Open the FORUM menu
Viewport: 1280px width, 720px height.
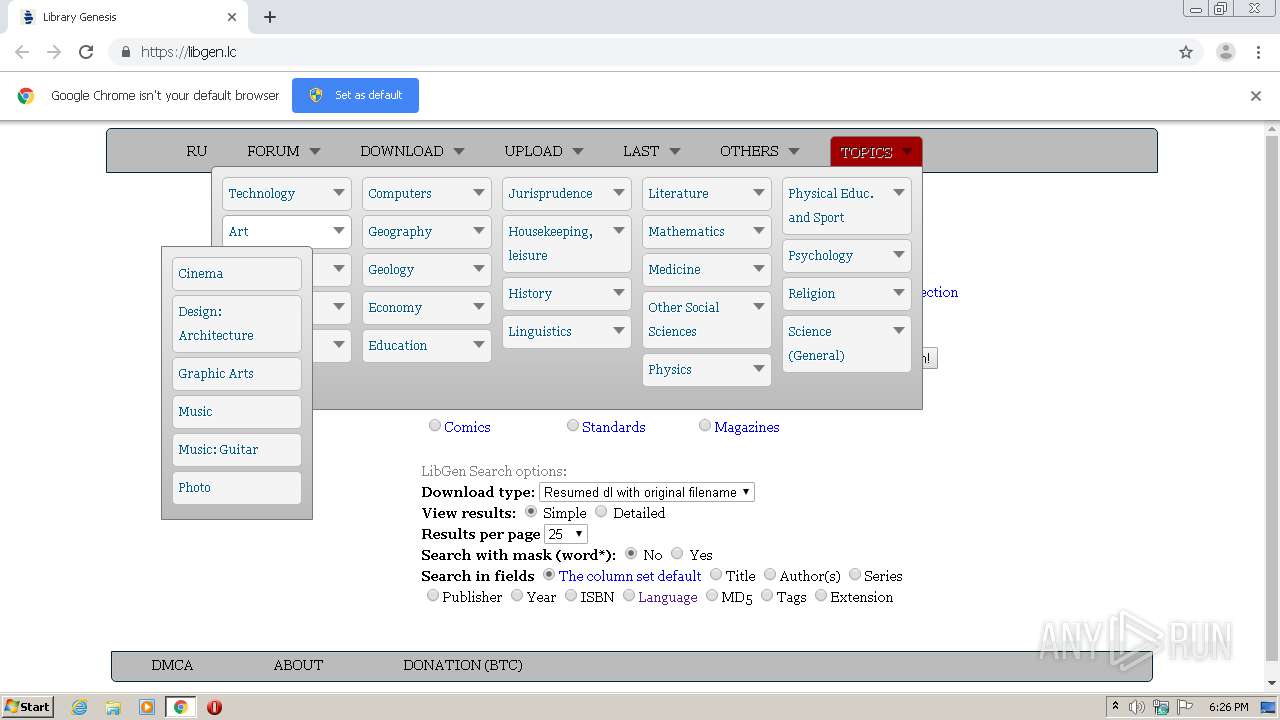coord(284,151)
